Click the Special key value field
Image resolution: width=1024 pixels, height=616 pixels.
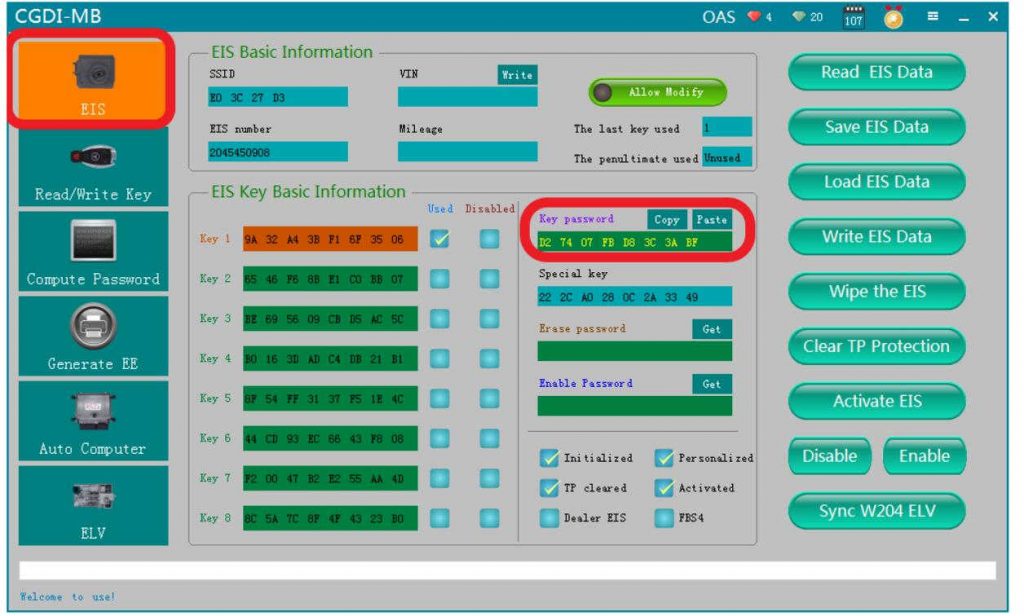635,297
